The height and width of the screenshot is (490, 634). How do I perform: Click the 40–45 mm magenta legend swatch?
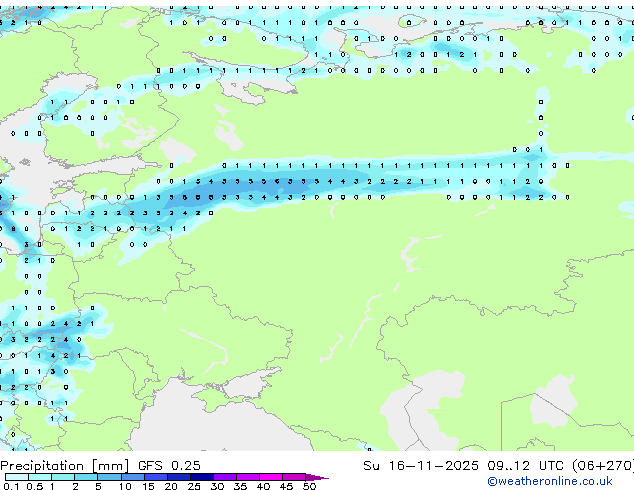(271, 477)
